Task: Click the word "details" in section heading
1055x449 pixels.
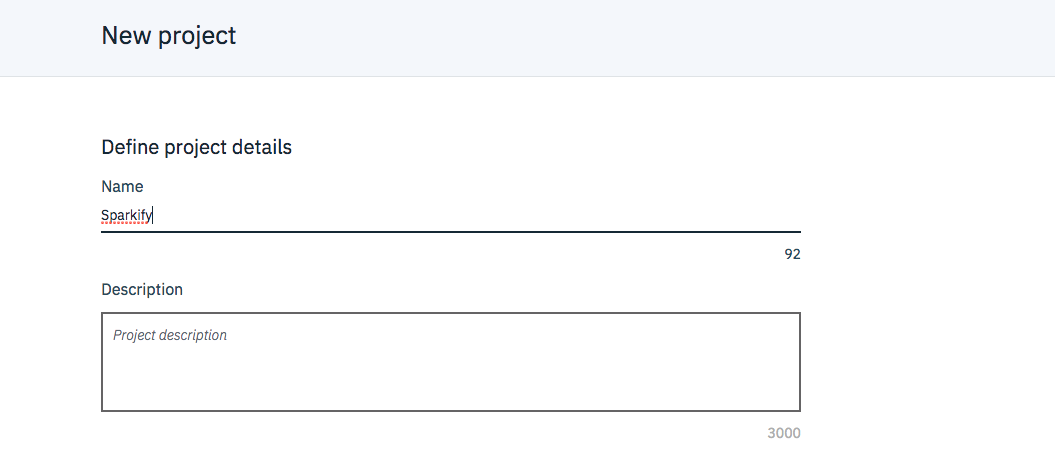Action: [x=264, y=147]
